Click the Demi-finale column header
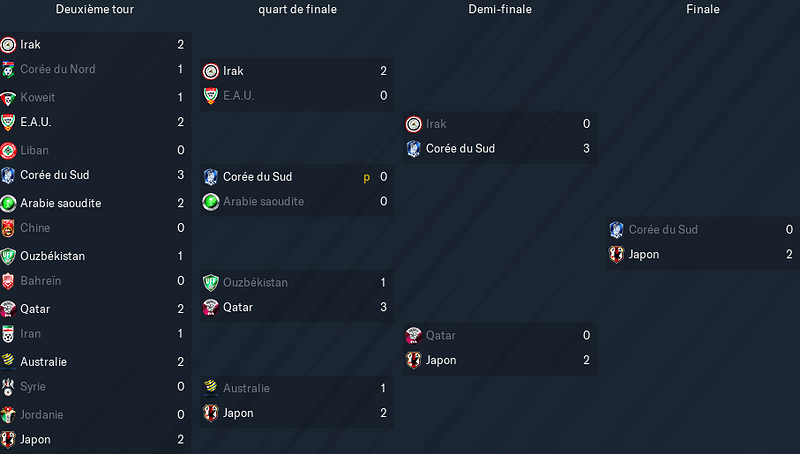The width and height of the screenshot is (800, 454). click(500, 9)
